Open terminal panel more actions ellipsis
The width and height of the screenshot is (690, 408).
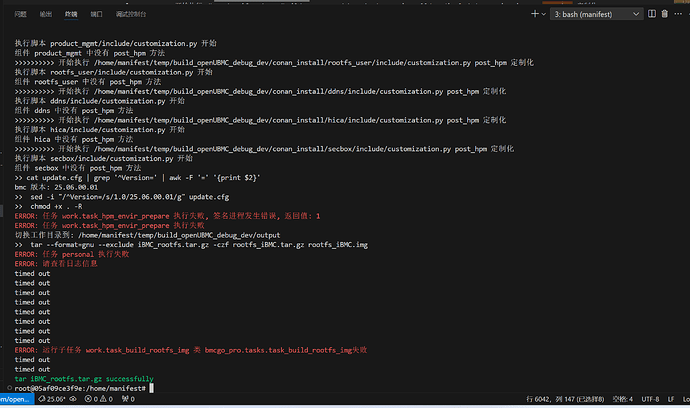coord(678,14)
